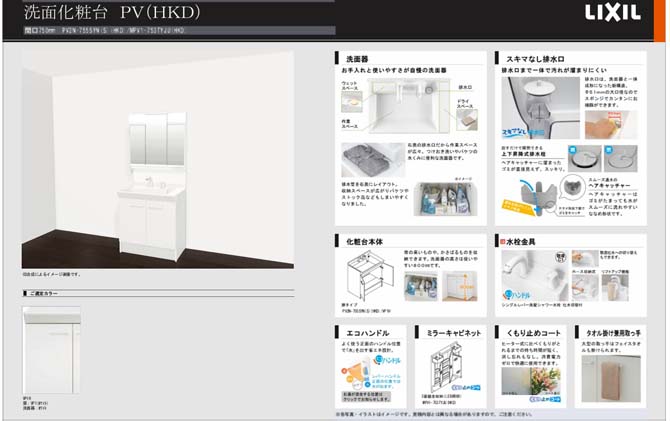Viewport: 670px width, 421px height.
Task: Open the mirror cabinet line drawing
Action: click(x=448, y=368)
